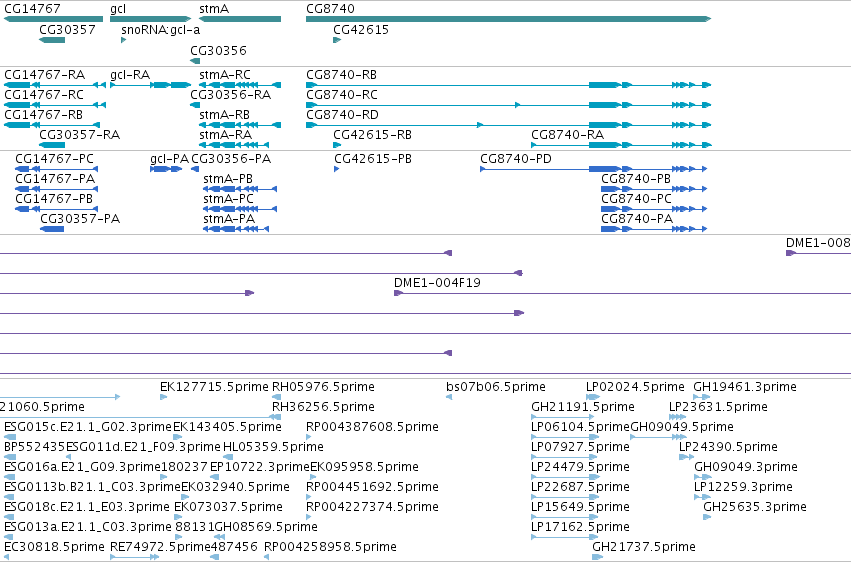Open transcript stmA-RC
This screenshot has width=851, height=562.
click(x=225, y=74)
